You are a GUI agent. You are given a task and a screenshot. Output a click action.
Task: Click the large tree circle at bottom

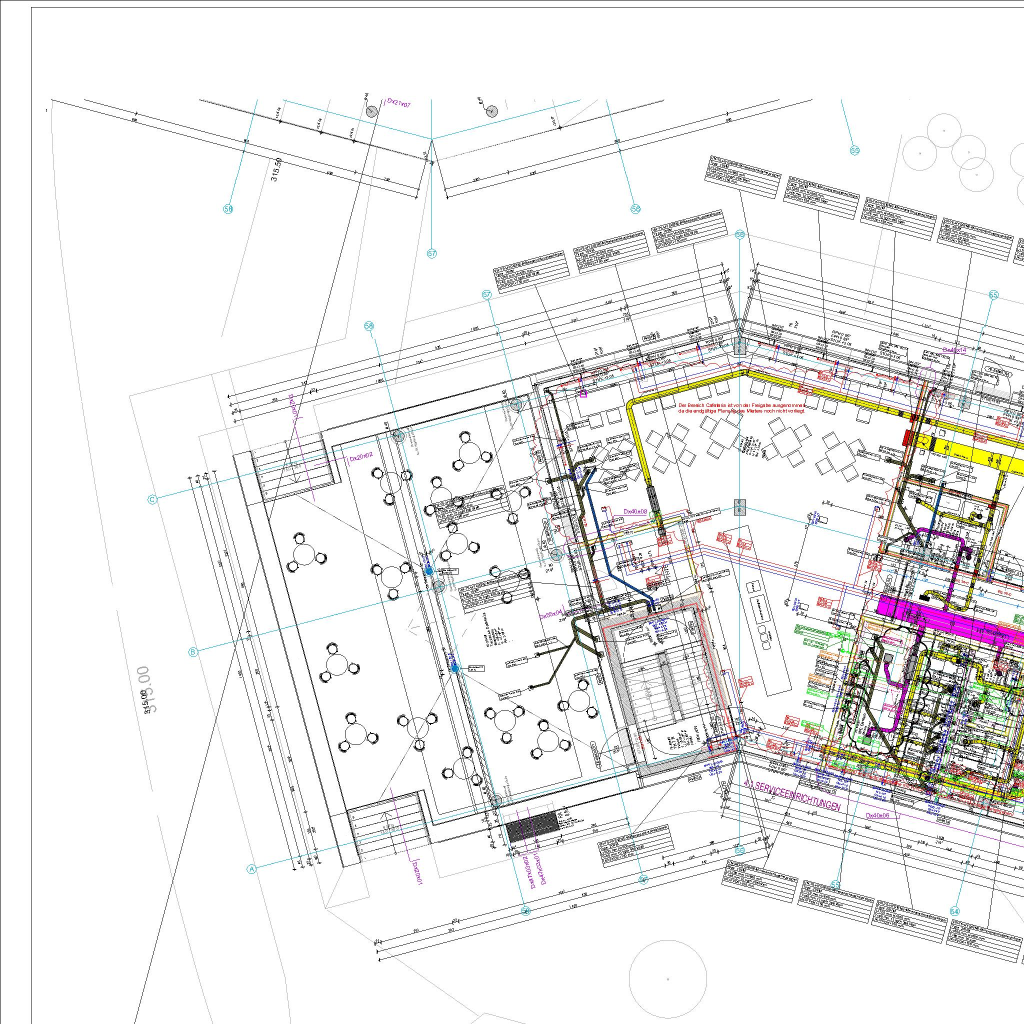coord(667,979)
